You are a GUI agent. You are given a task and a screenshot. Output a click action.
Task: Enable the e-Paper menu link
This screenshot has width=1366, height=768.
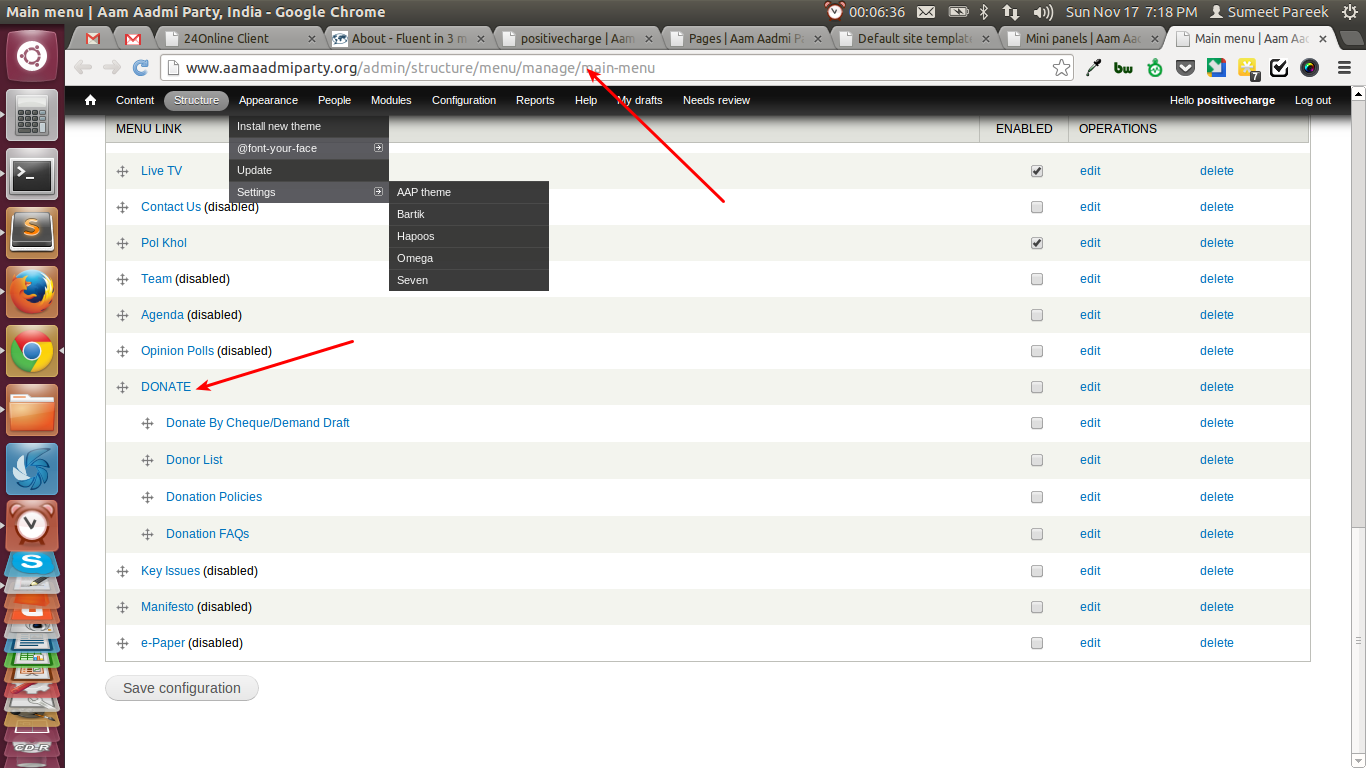click(x=1037, y=643)
